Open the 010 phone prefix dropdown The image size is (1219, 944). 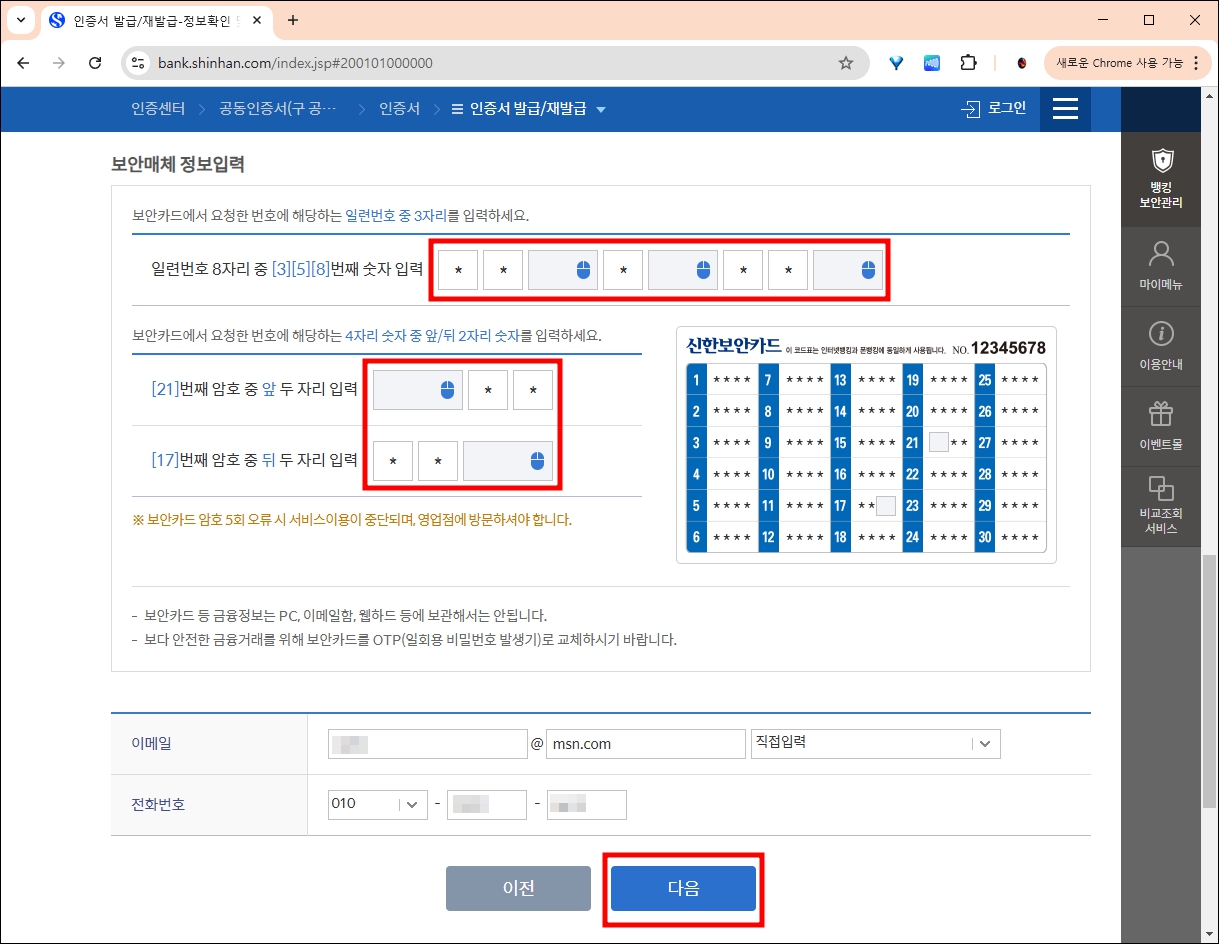pos(377,804)
